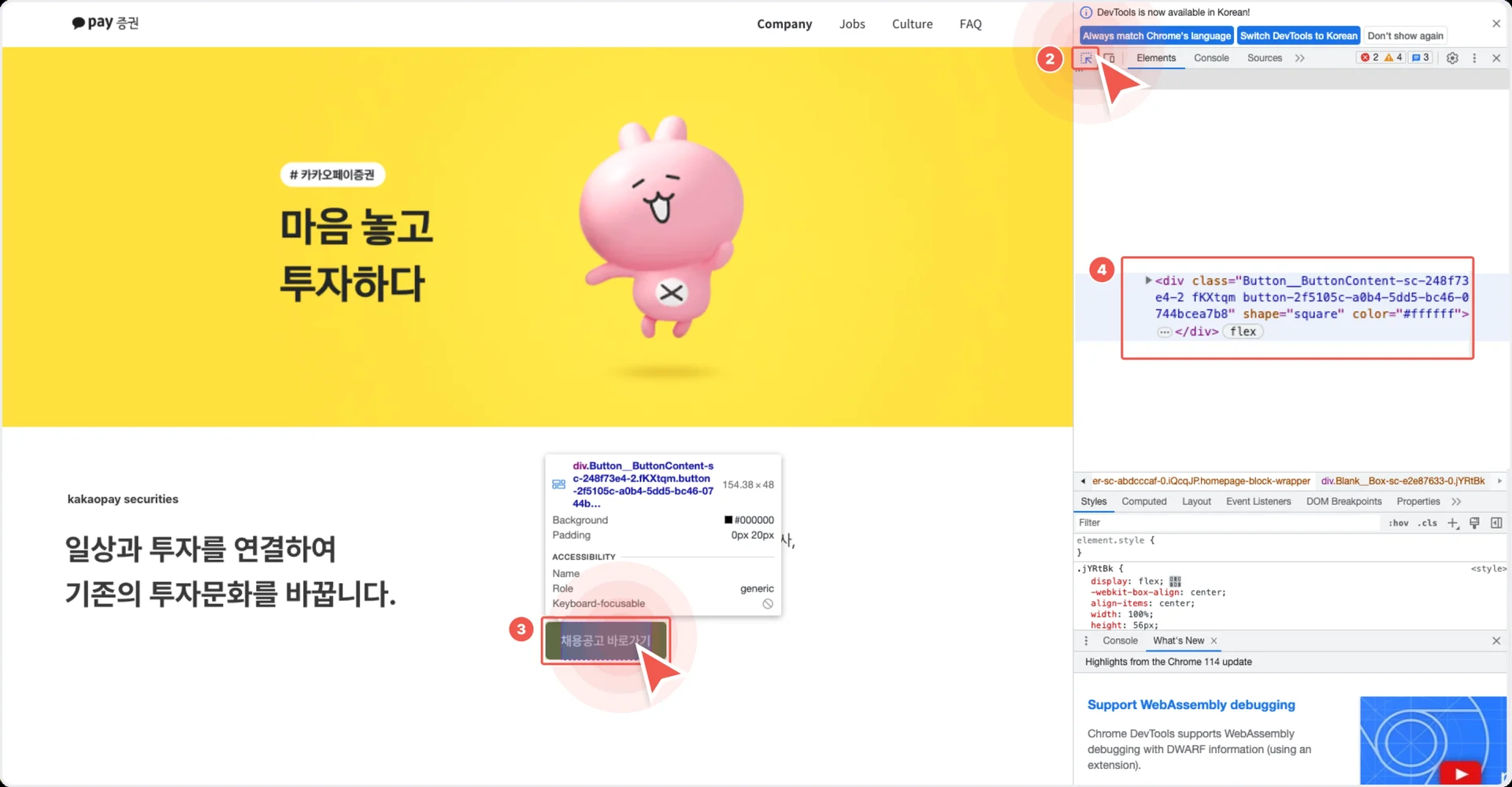1512x787 pixels.
Task: Add a new style rule
Action: [1453, 523]
